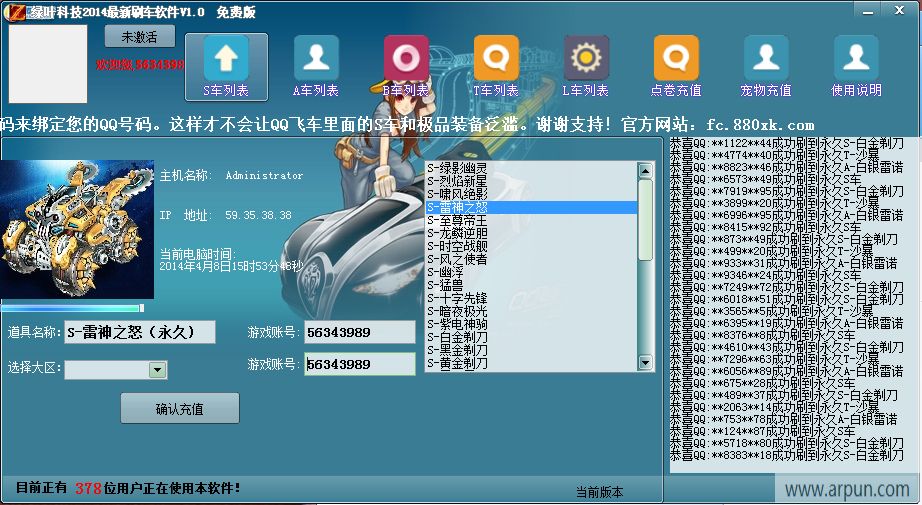Click the log line with QQ **1122**44
The image size is (922, 505).
coord(787,143)
